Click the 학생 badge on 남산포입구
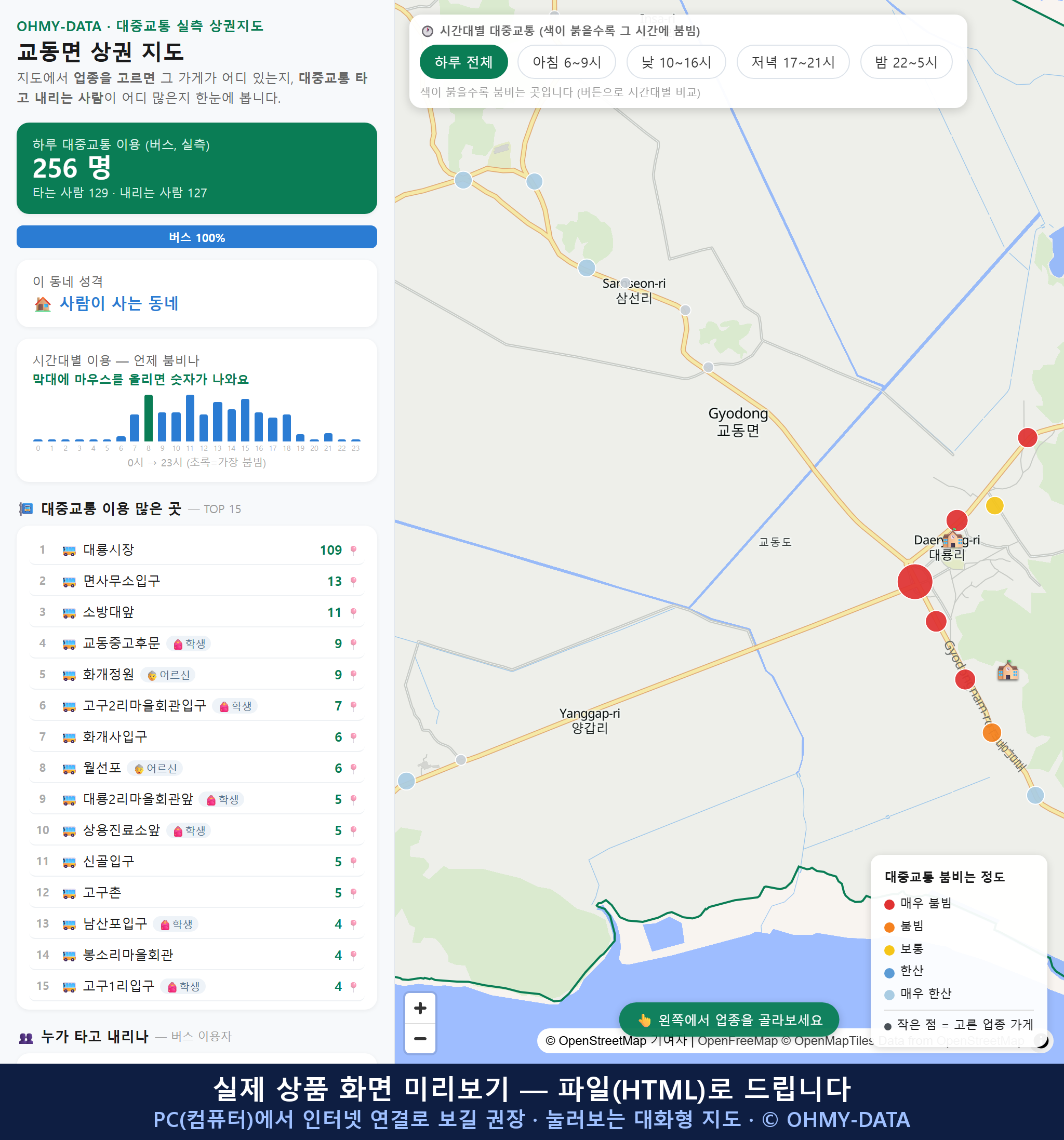This screenshot has width=1064, height=1140. click(176, 924)
